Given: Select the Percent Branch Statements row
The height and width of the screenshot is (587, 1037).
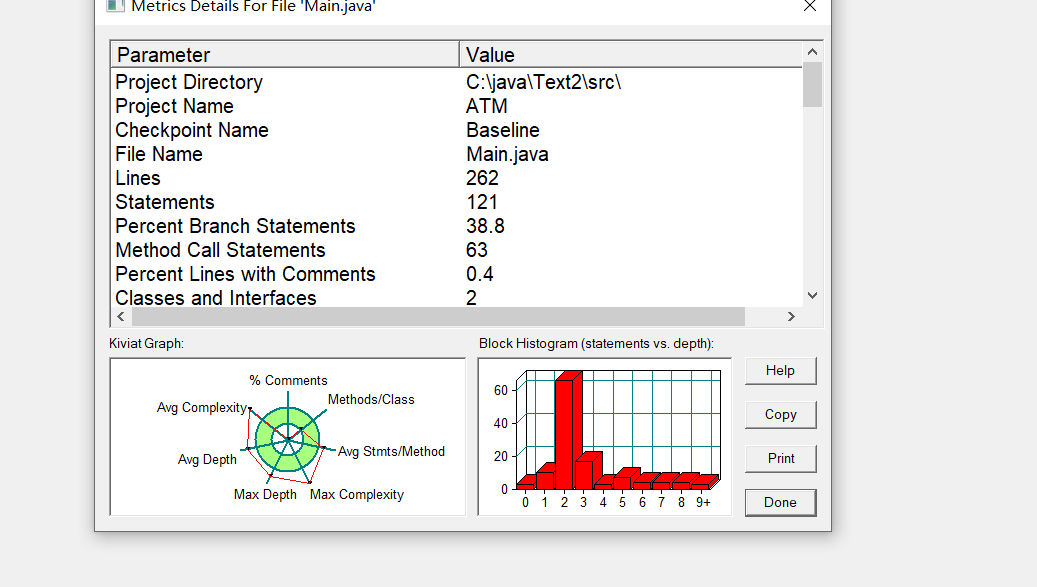Looking at the screenshot, I should pyautogui.click(x=457, y=226).
